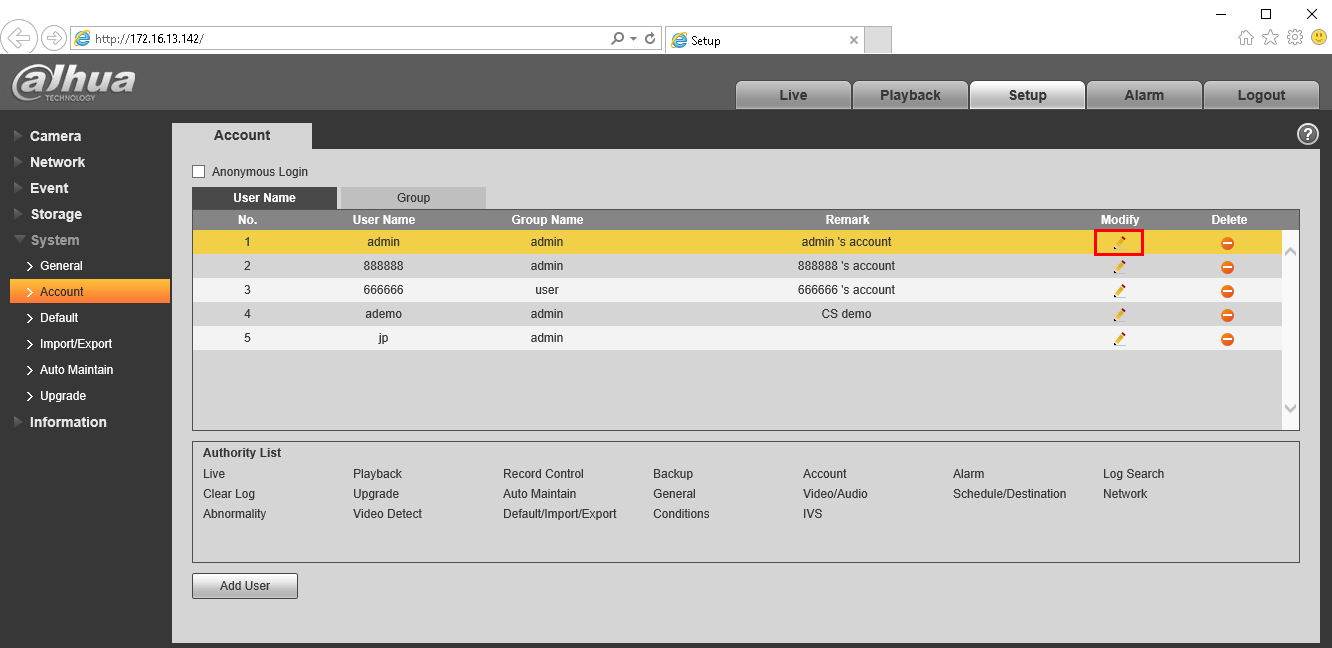
Task: Go to the Upgrade page in sidebar
Action: coord(63,396)
